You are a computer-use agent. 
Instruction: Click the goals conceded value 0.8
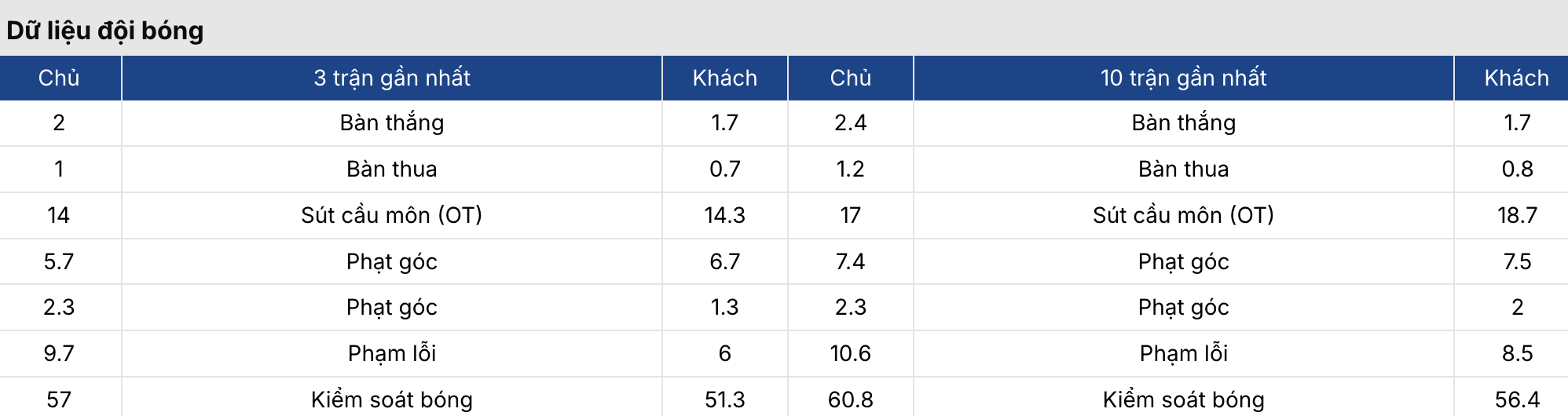pyautogui.click(x=1517, y=169)
